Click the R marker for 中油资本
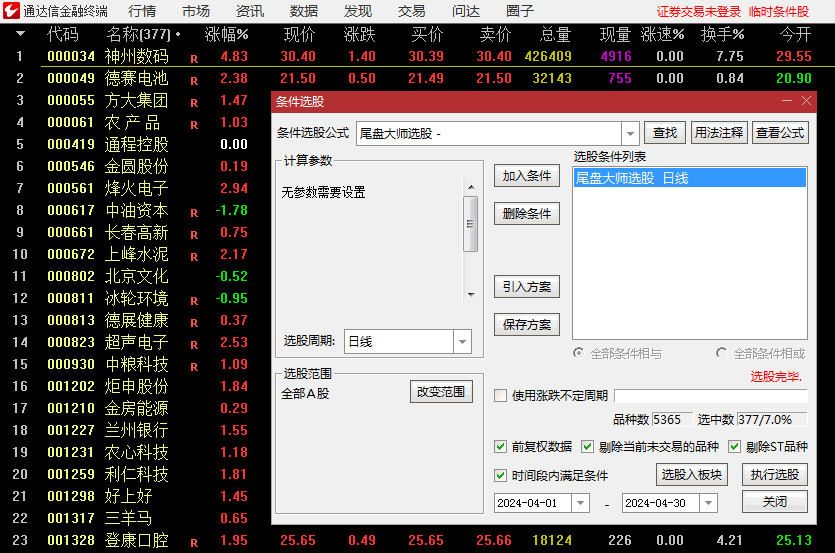Image resolution: width=835 pixels, height=553 pixels. [x=194, y=213]
